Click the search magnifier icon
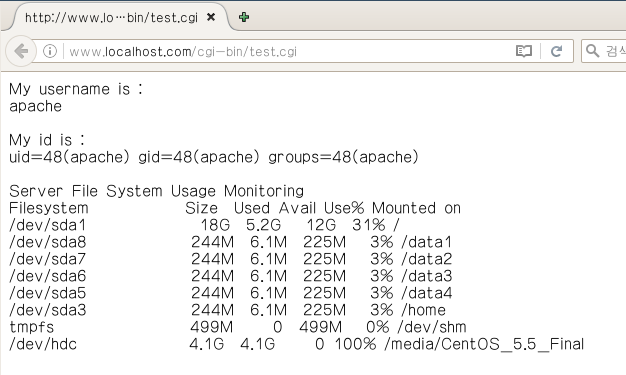 click(592, 51)
